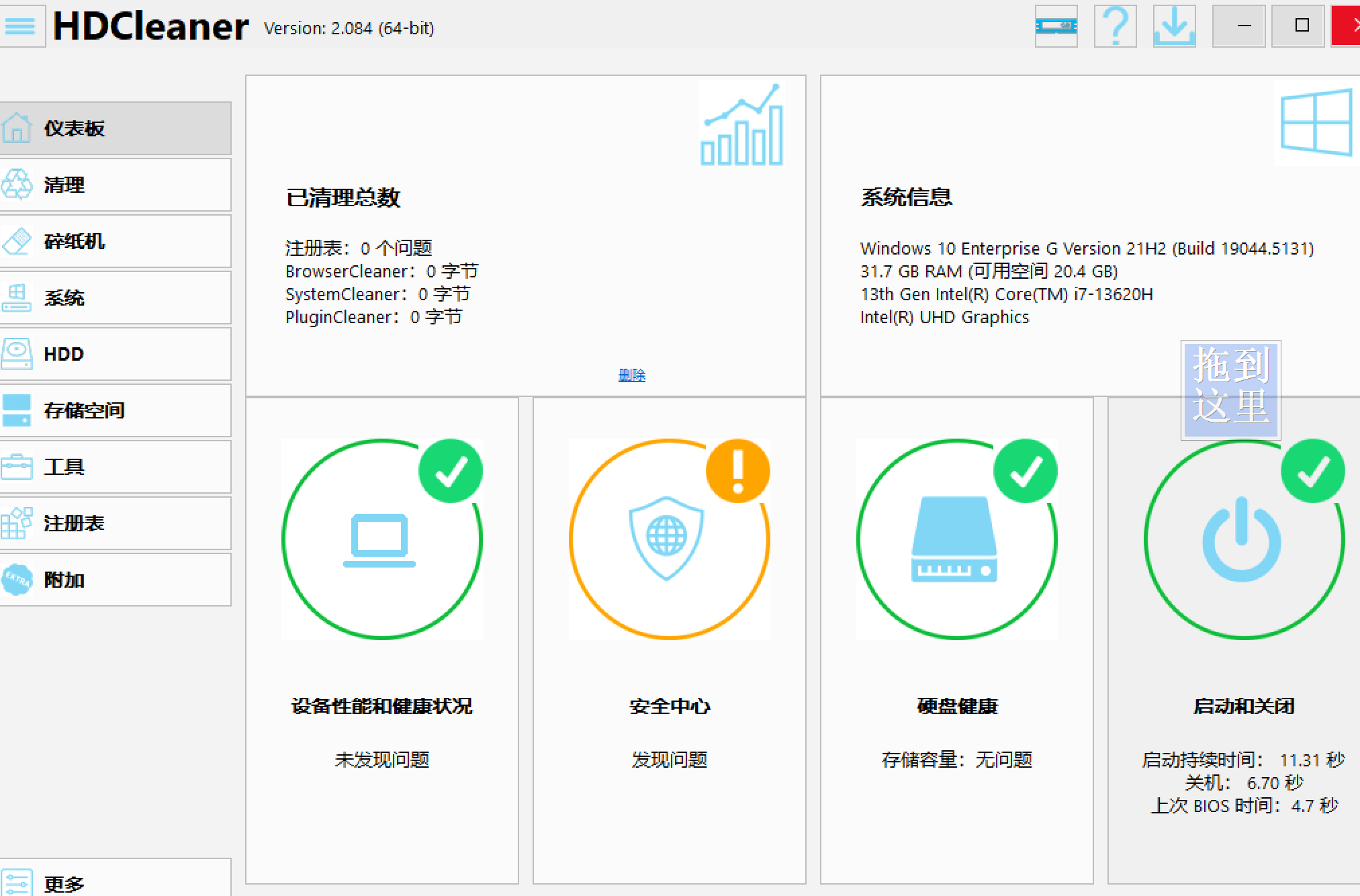Open help question mark icon
The width and height of the screenshot is (1360, 896).
[x=1115, y=26]
